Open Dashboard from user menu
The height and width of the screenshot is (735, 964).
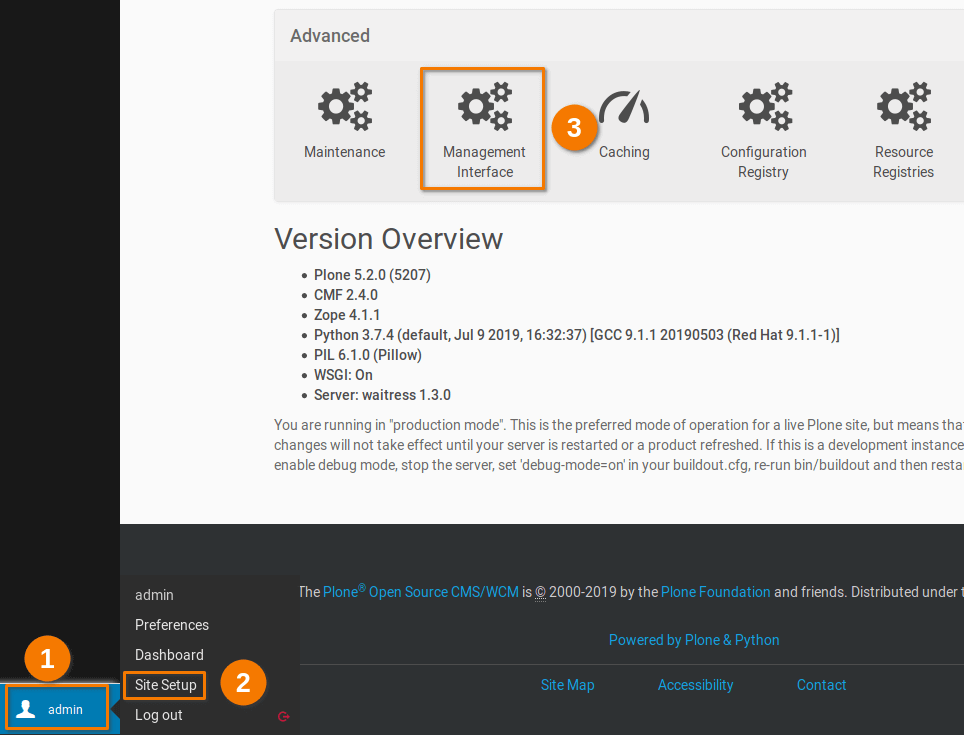(x=169, y=654)
